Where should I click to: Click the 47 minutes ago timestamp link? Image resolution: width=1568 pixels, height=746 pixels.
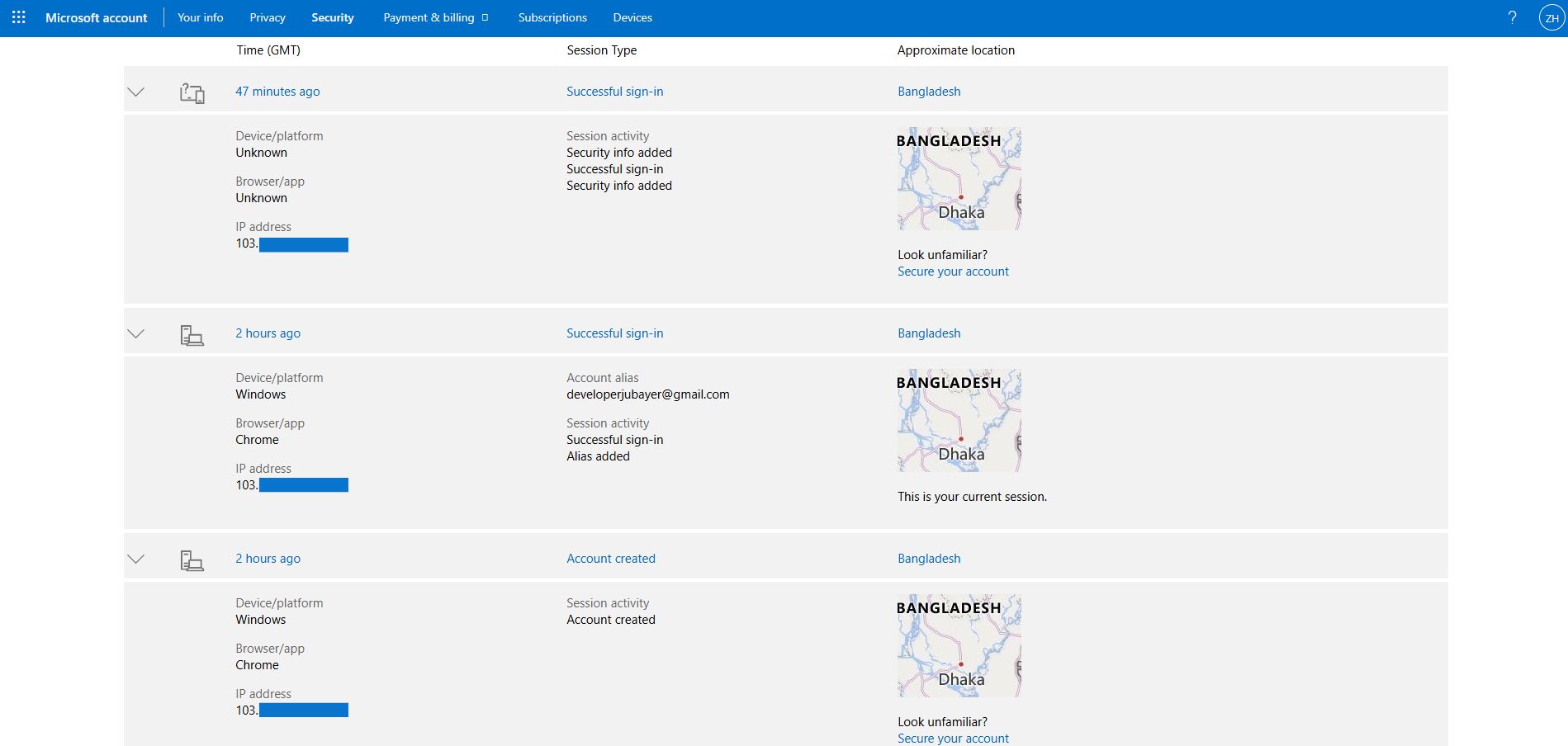click(x=277, y=92)
